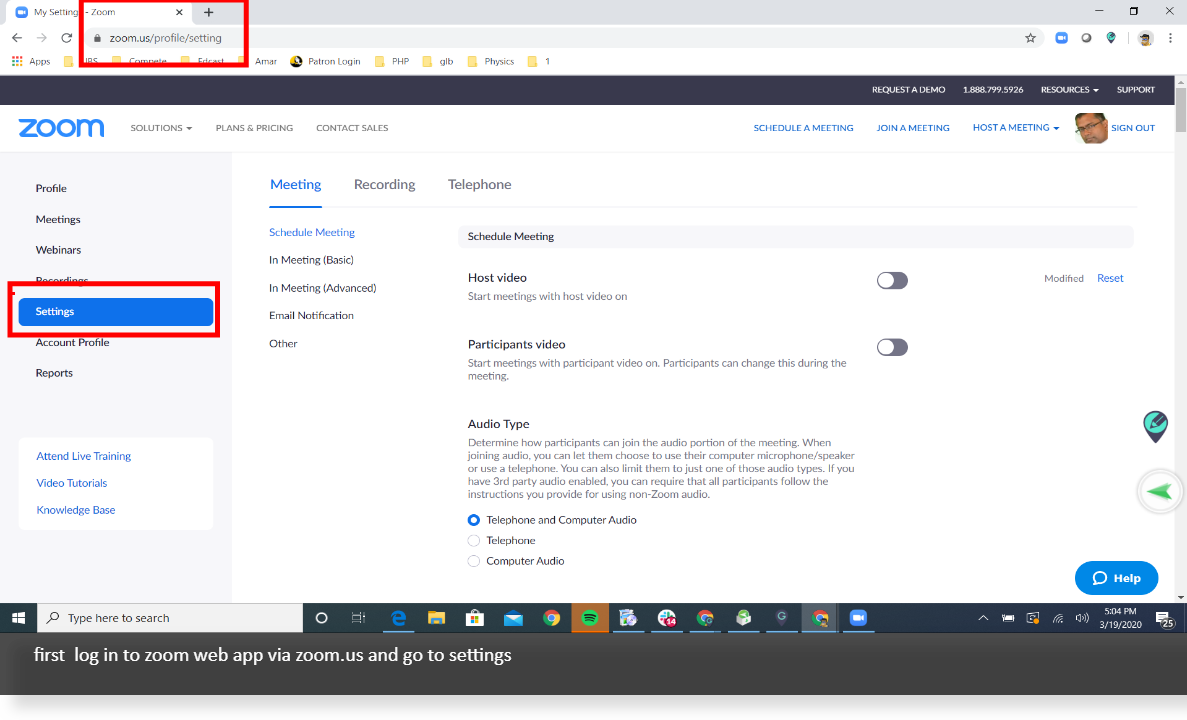Bookmark this page with the star icon

click(1030, 38)
